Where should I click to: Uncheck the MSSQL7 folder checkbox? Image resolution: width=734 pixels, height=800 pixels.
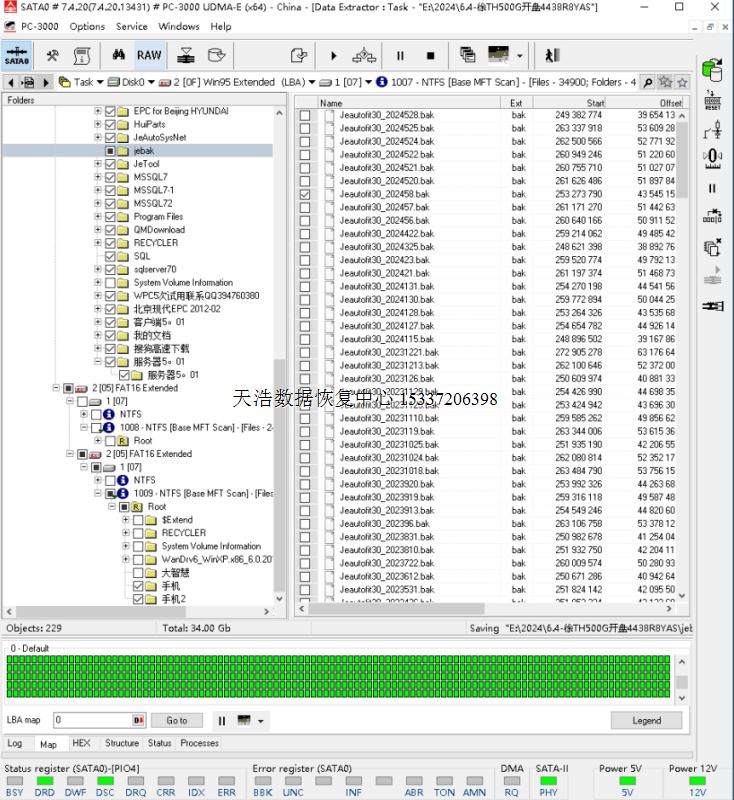pyautogui.click(x=111, y=177)
